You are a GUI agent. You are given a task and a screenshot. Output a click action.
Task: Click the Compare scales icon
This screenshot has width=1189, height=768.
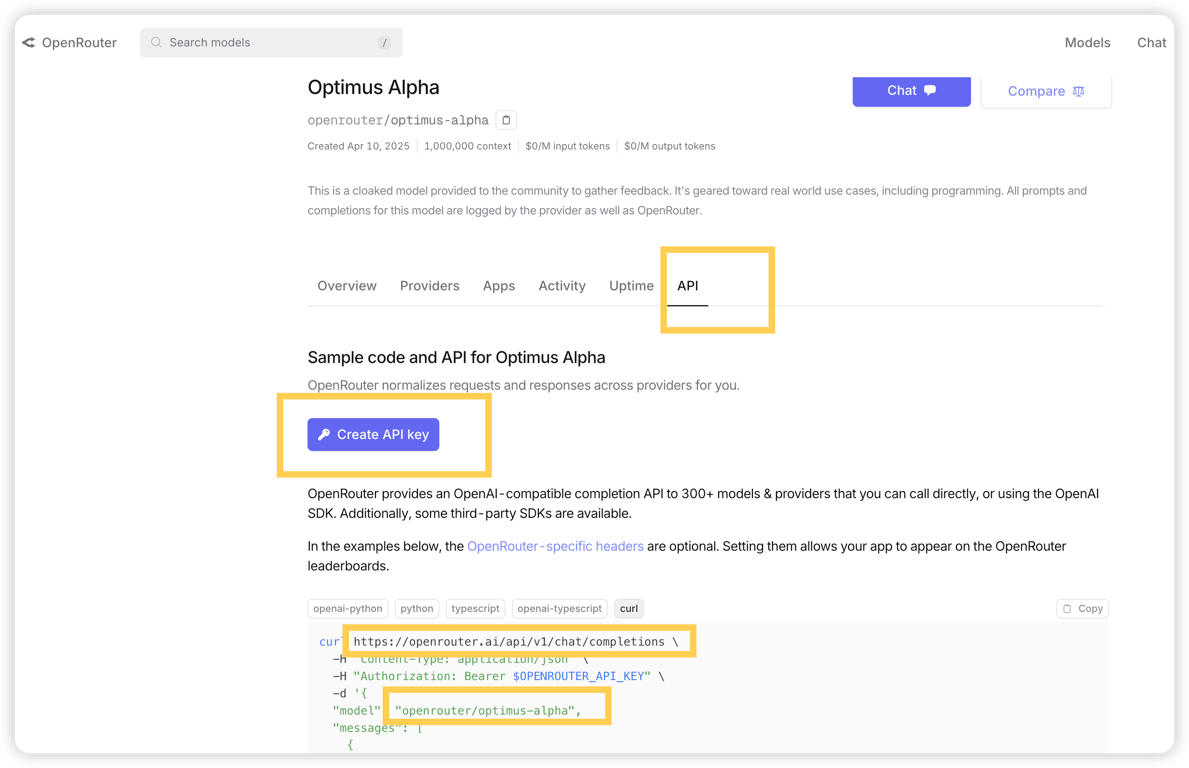[x=1078, y=91]
